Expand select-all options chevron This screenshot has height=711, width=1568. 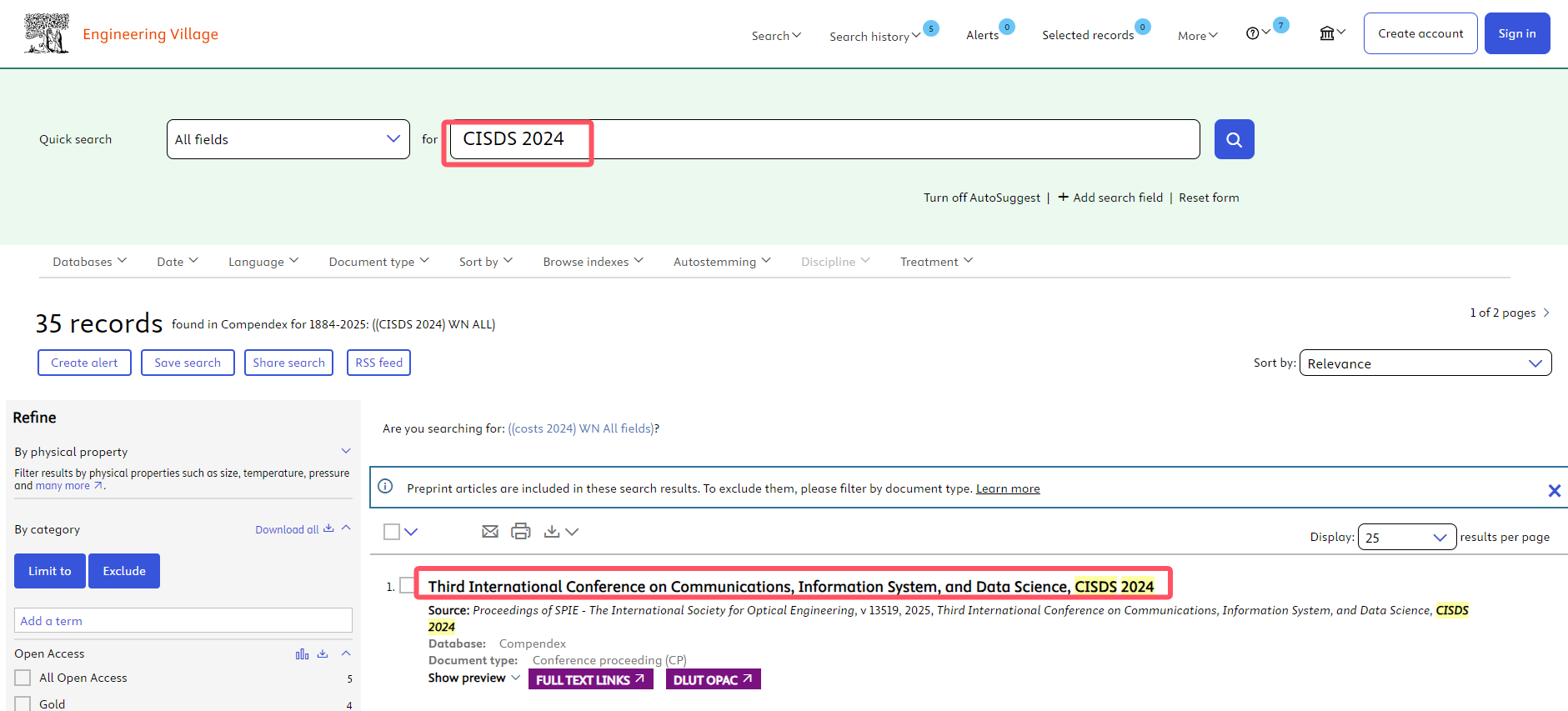pos(411,532)
